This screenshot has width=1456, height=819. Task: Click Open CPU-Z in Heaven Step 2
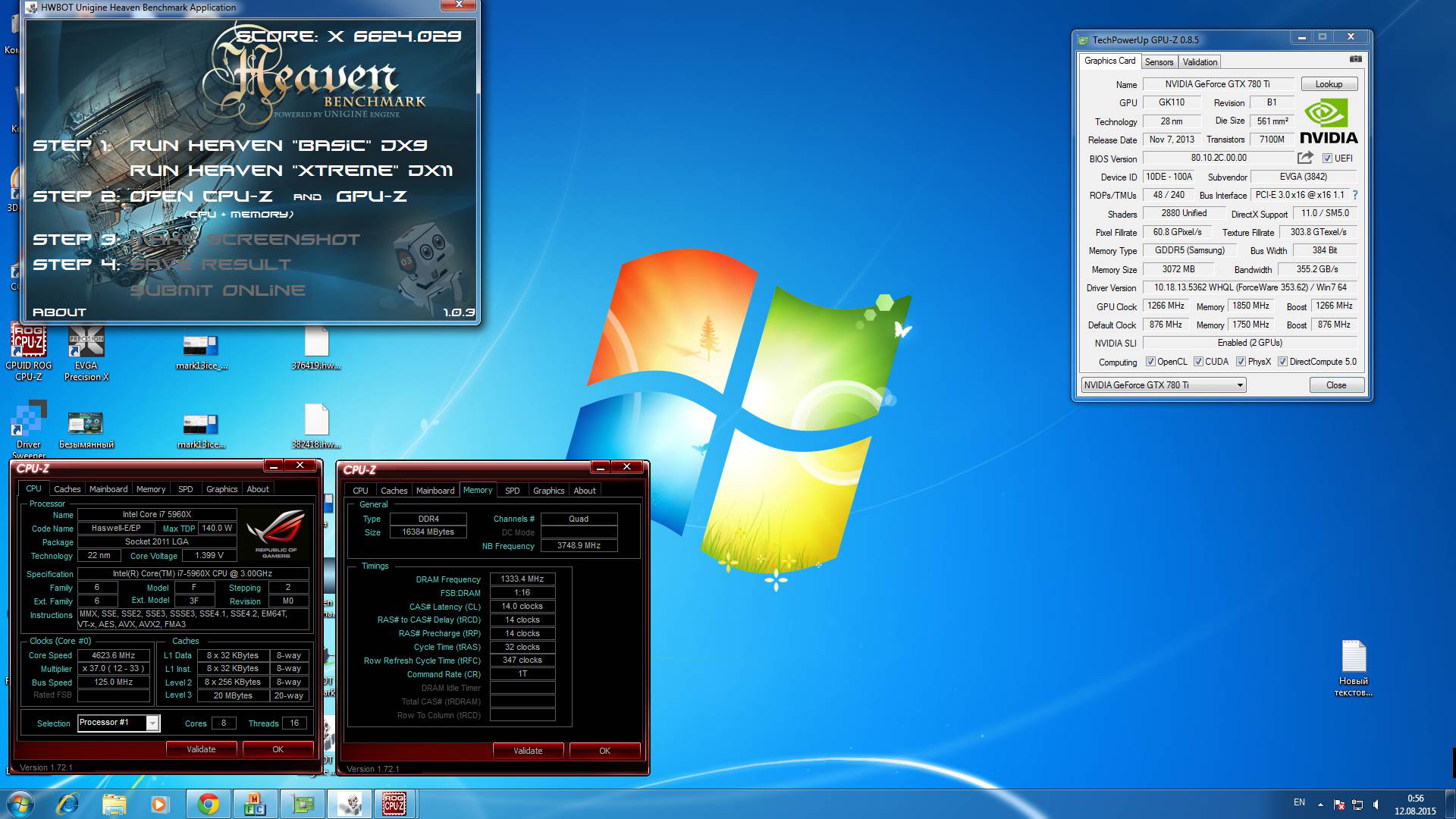click(x=201, y=196)
